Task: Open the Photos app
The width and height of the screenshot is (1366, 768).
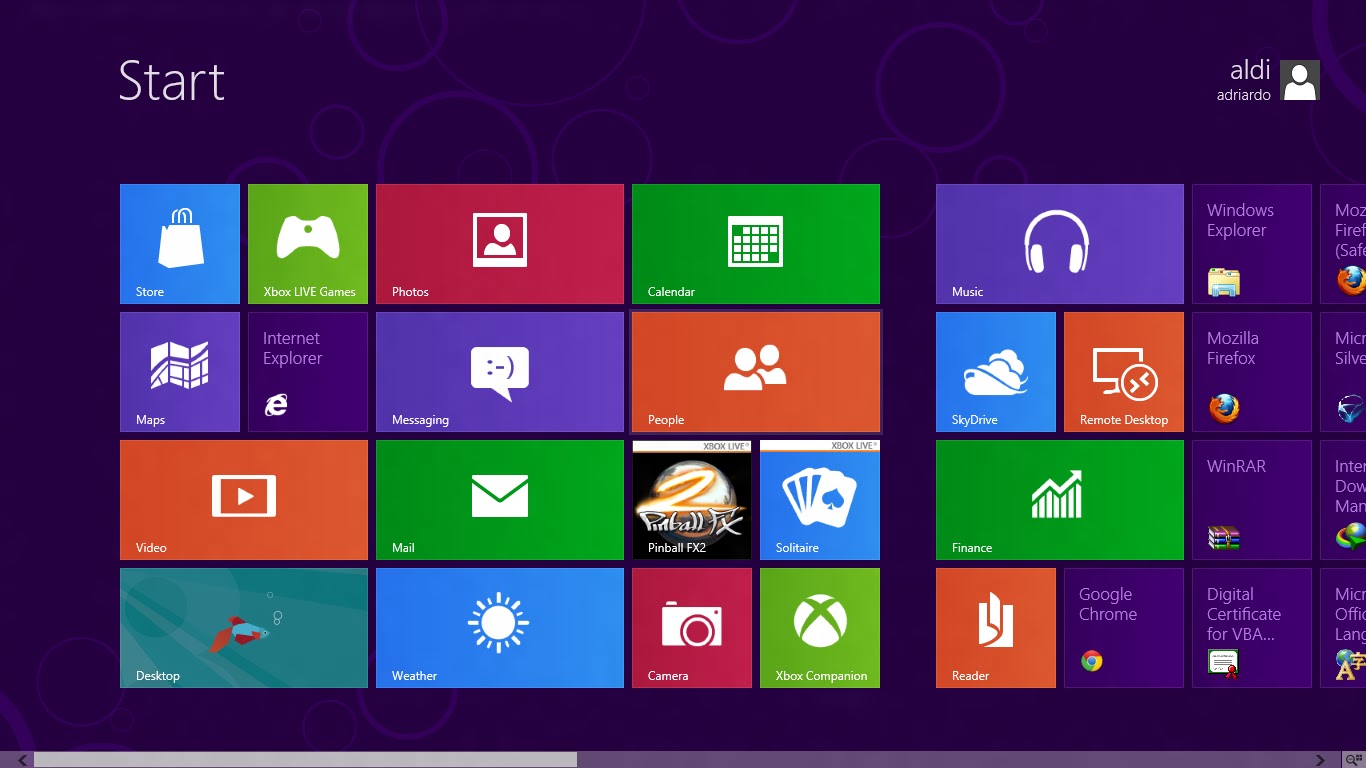Action: (499, 243)
